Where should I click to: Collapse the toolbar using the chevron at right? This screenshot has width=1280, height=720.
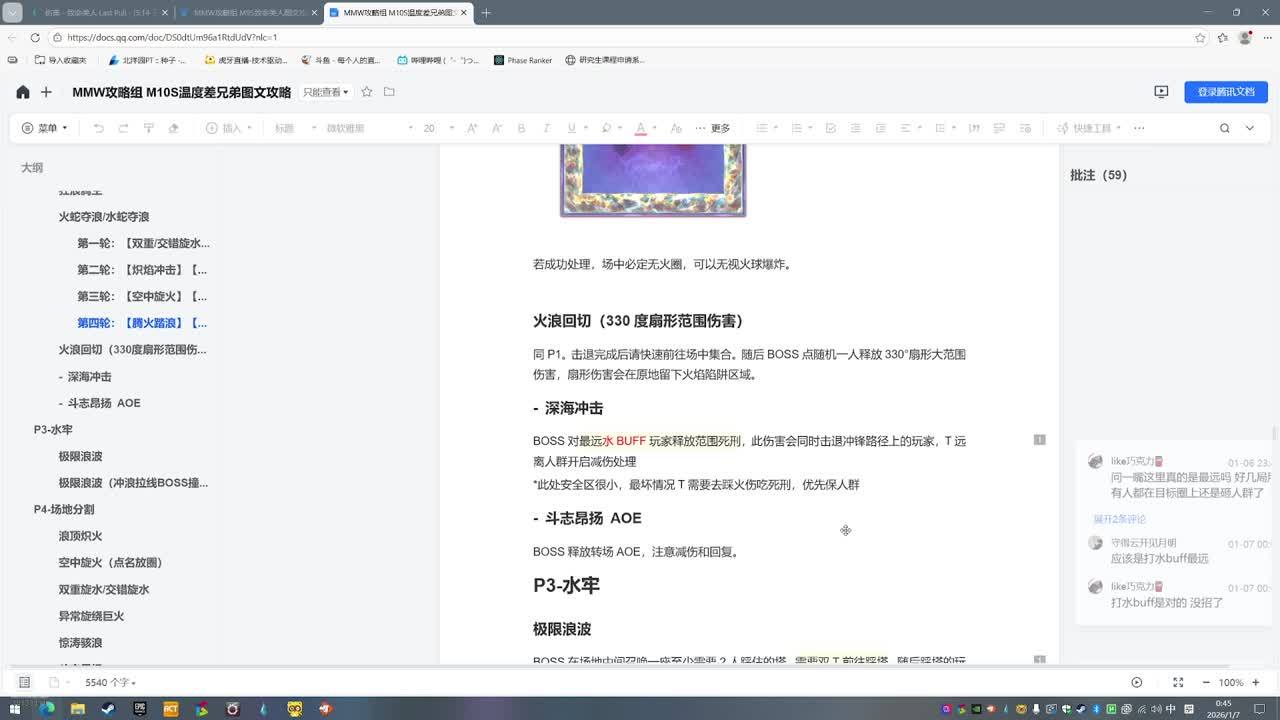click(1249, 128)
